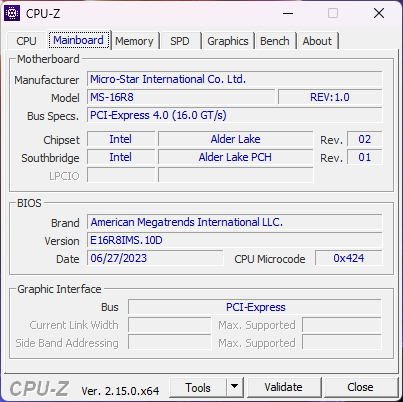This screenshot has width=403, height=402.
Task: Go to the SPD tab
Action: (x=180, y=41)
